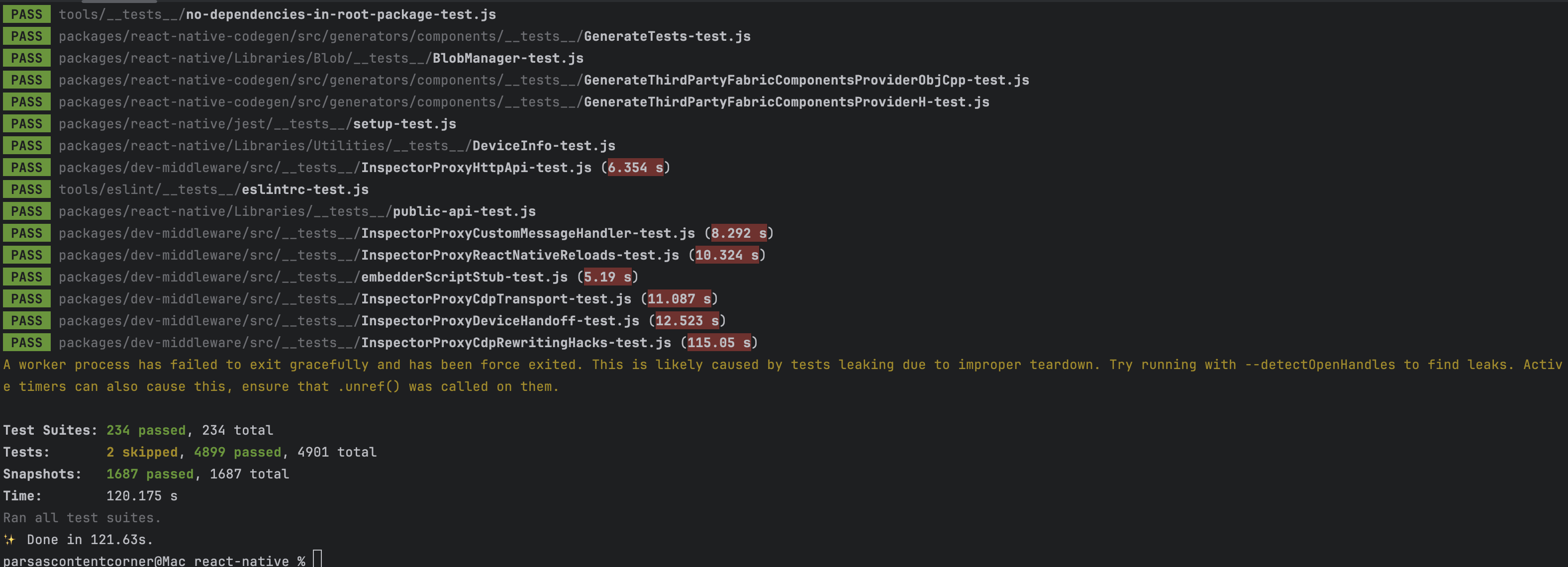The width and height of the screenshot is (1568, 567).
Task: Click the PASS badge beside InspectorProxyCdpTransport-test.js
Action: click(27, 299)
